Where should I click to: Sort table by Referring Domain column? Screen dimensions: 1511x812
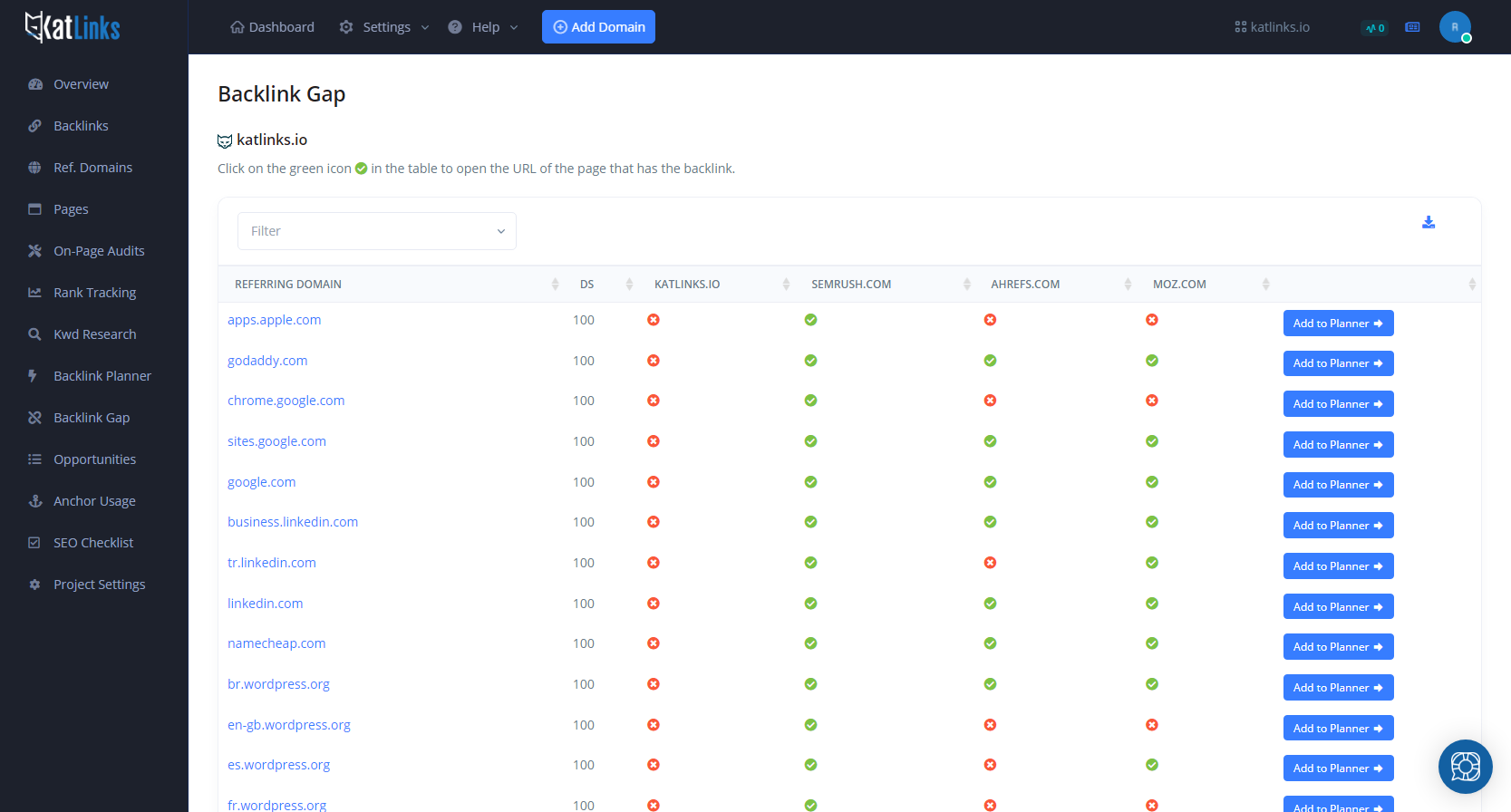[x=288, y=285]
